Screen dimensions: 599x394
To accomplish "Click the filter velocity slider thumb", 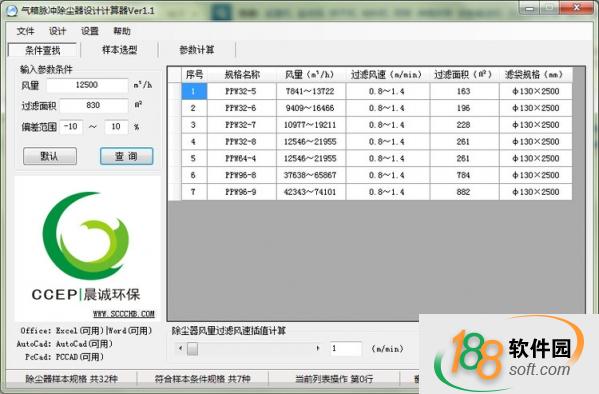I will (x=193, y=349).
